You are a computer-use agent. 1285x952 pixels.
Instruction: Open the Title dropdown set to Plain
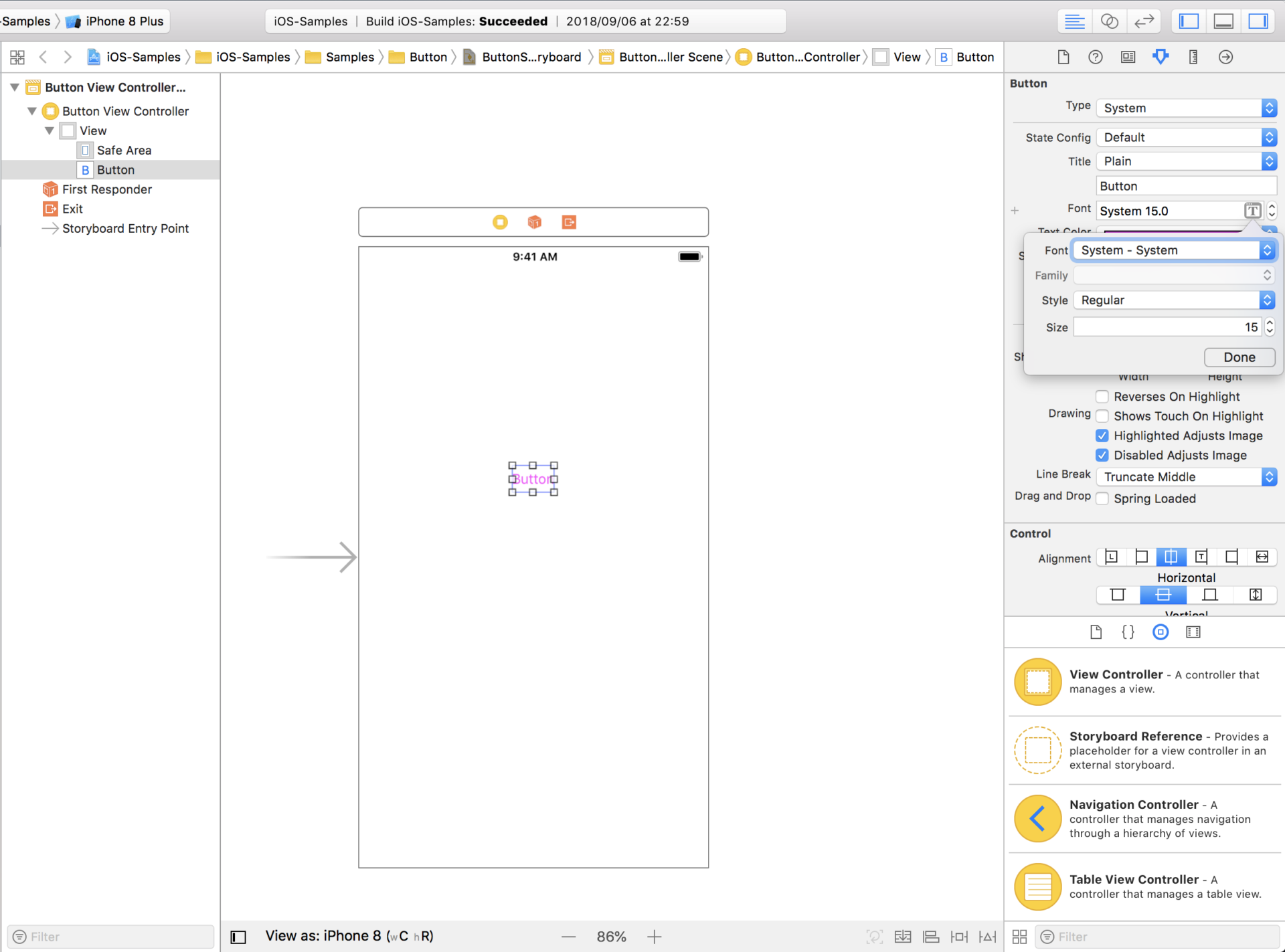tap(1187, 161)
